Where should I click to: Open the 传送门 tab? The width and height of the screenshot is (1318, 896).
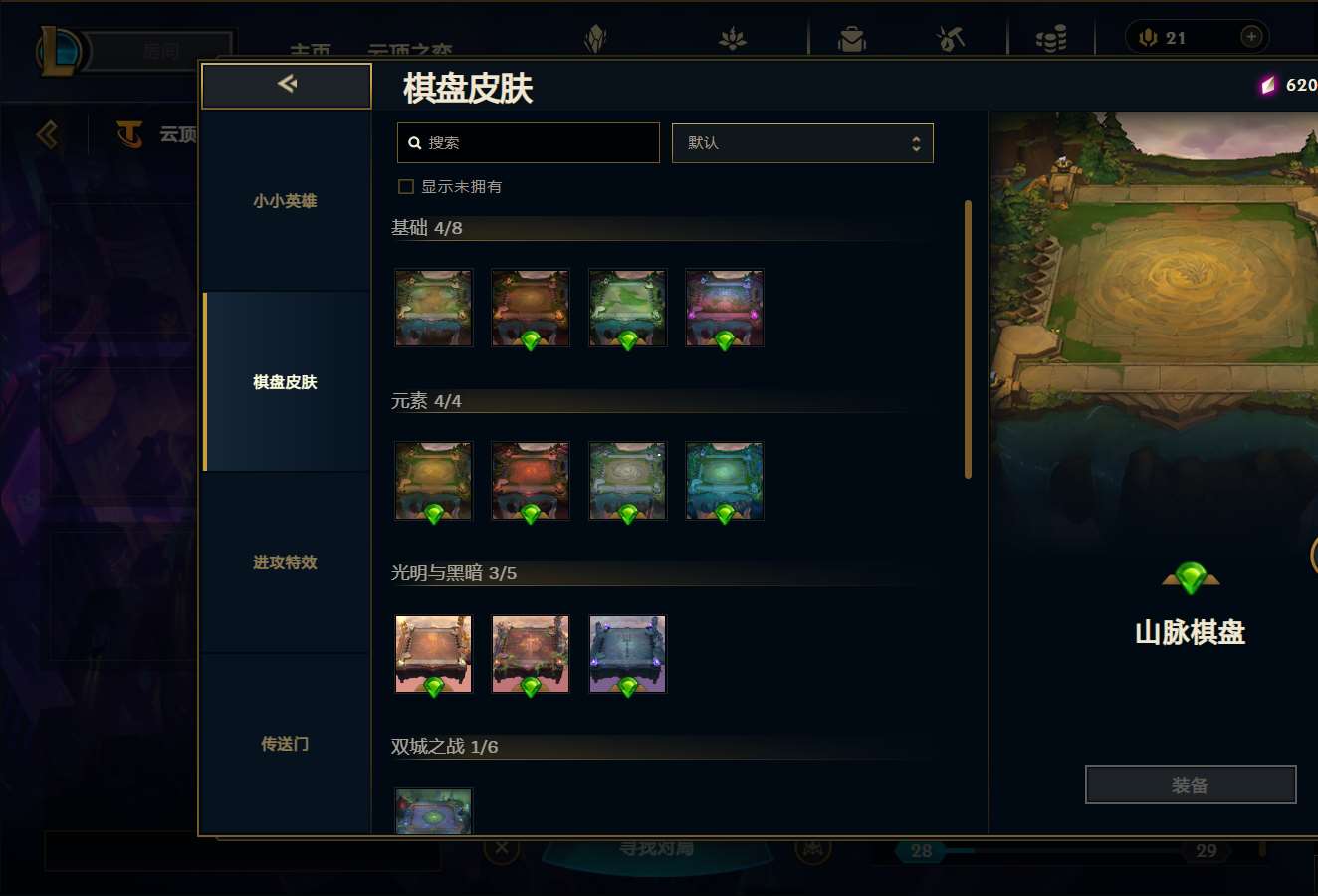click(x=285, y=744)
